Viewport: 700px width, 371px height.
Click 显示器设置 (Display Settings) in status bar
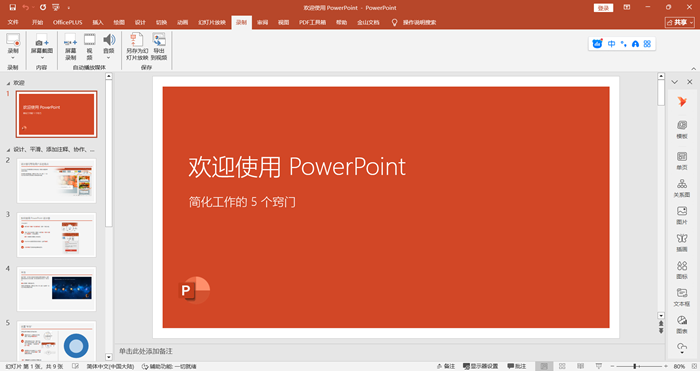481,366
